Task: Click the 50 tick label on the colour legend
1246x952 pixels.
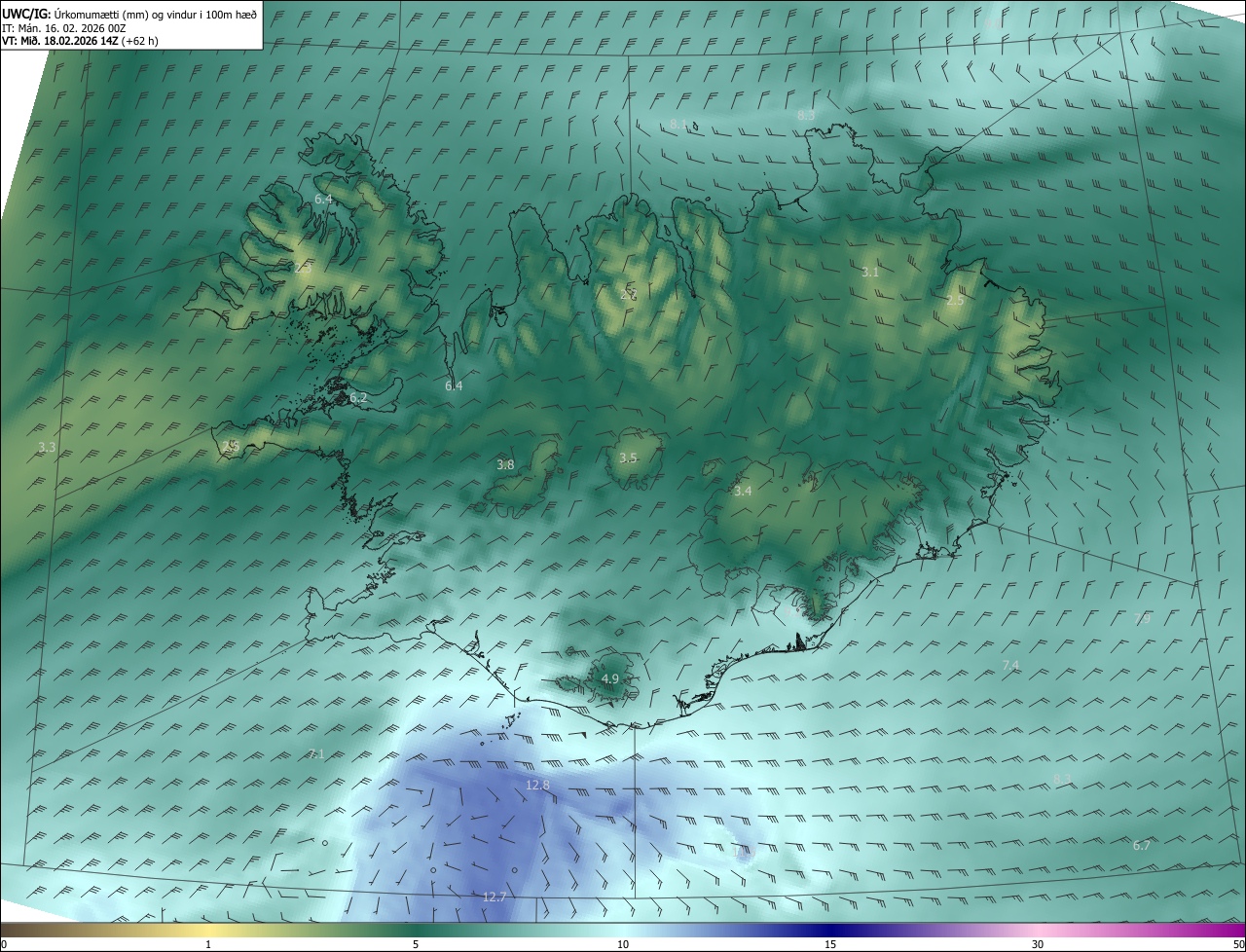Action: [1238, 944]
